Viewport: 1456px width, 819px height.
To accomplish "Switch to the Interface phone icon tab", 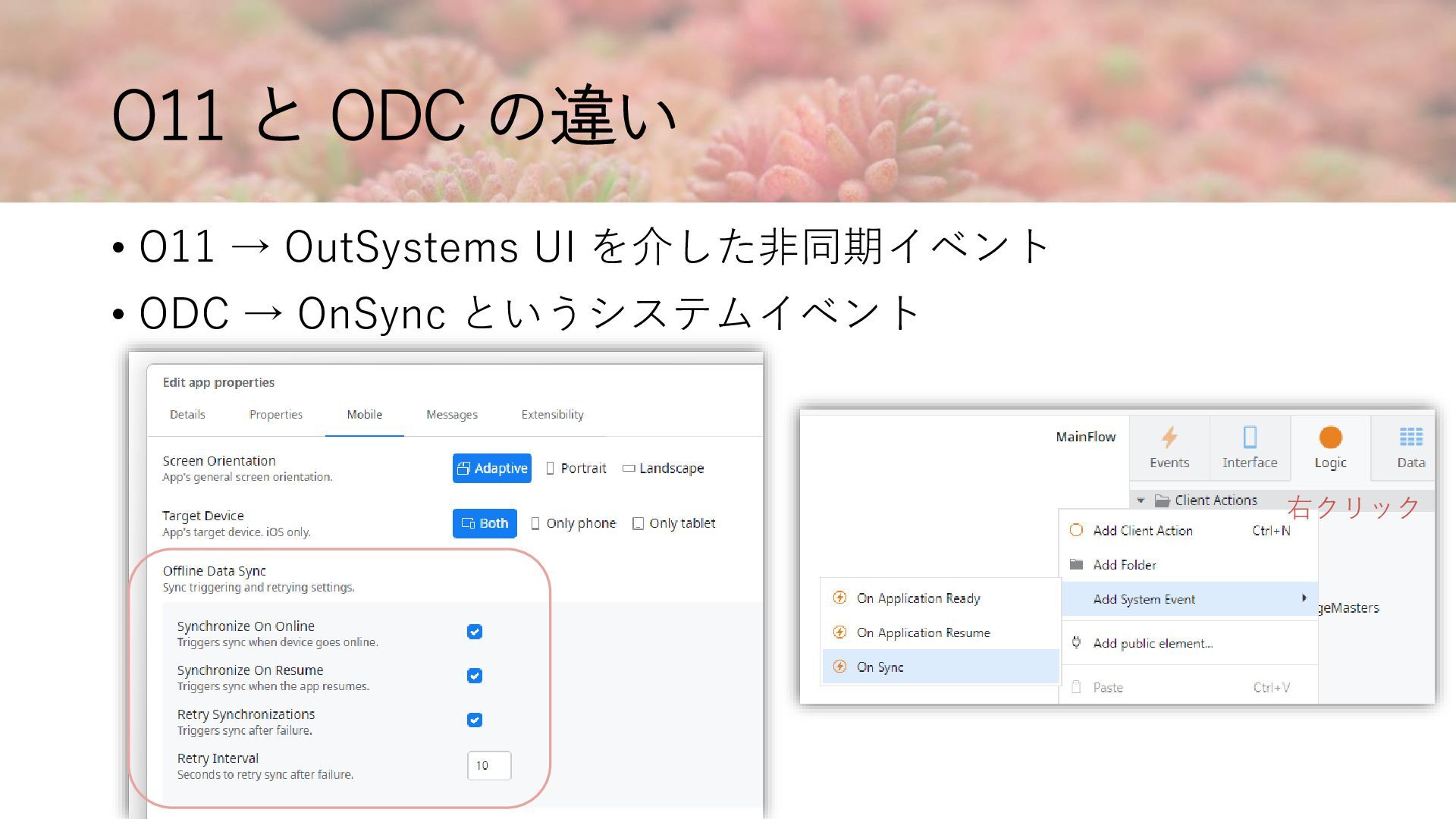I will [x=1250, y=438].
